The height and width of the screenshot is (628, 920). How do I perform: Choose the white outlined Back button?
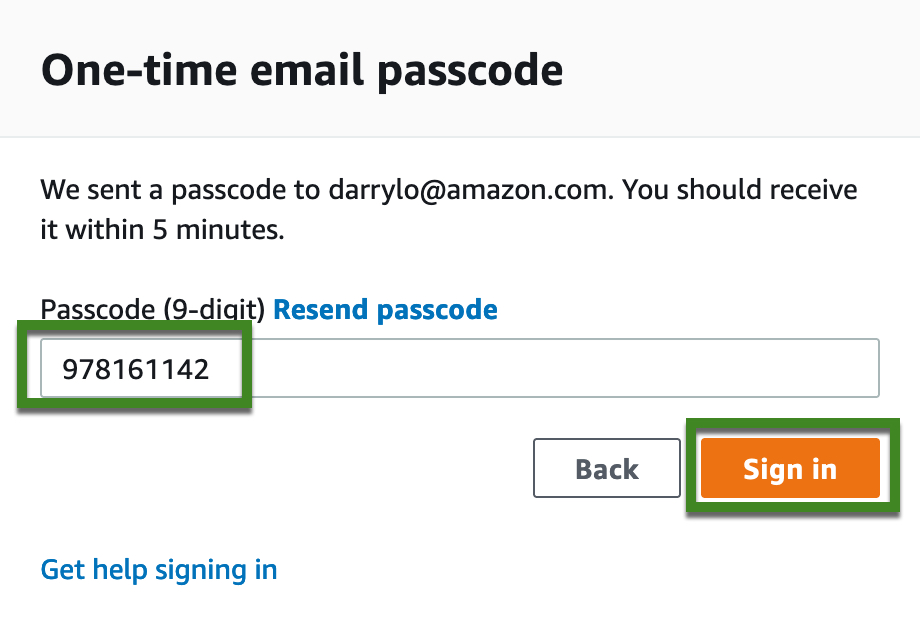click(607, 468)
